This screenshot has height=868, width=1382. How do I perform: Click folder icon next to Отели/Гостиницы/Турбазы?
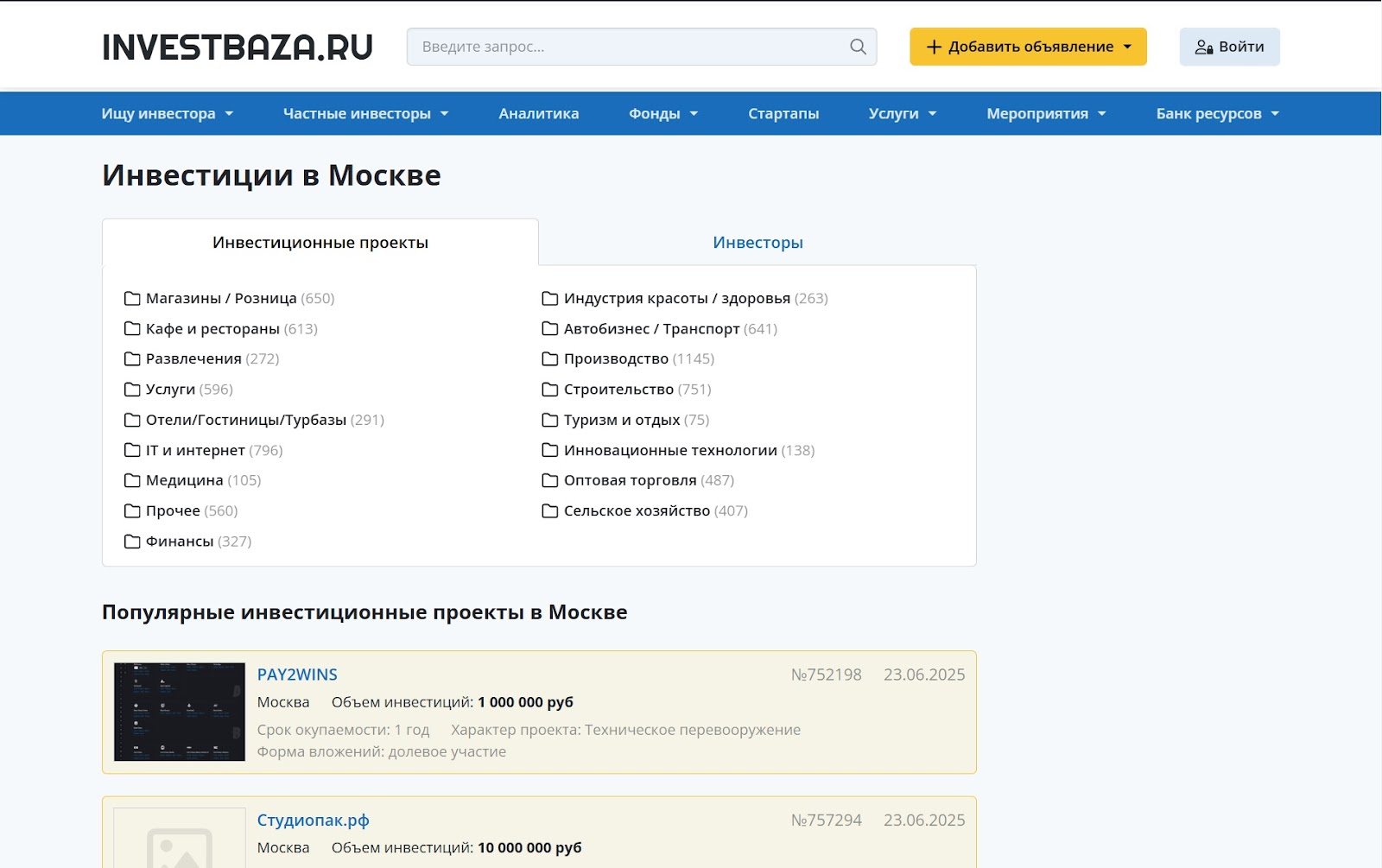(x=132, y=420)
